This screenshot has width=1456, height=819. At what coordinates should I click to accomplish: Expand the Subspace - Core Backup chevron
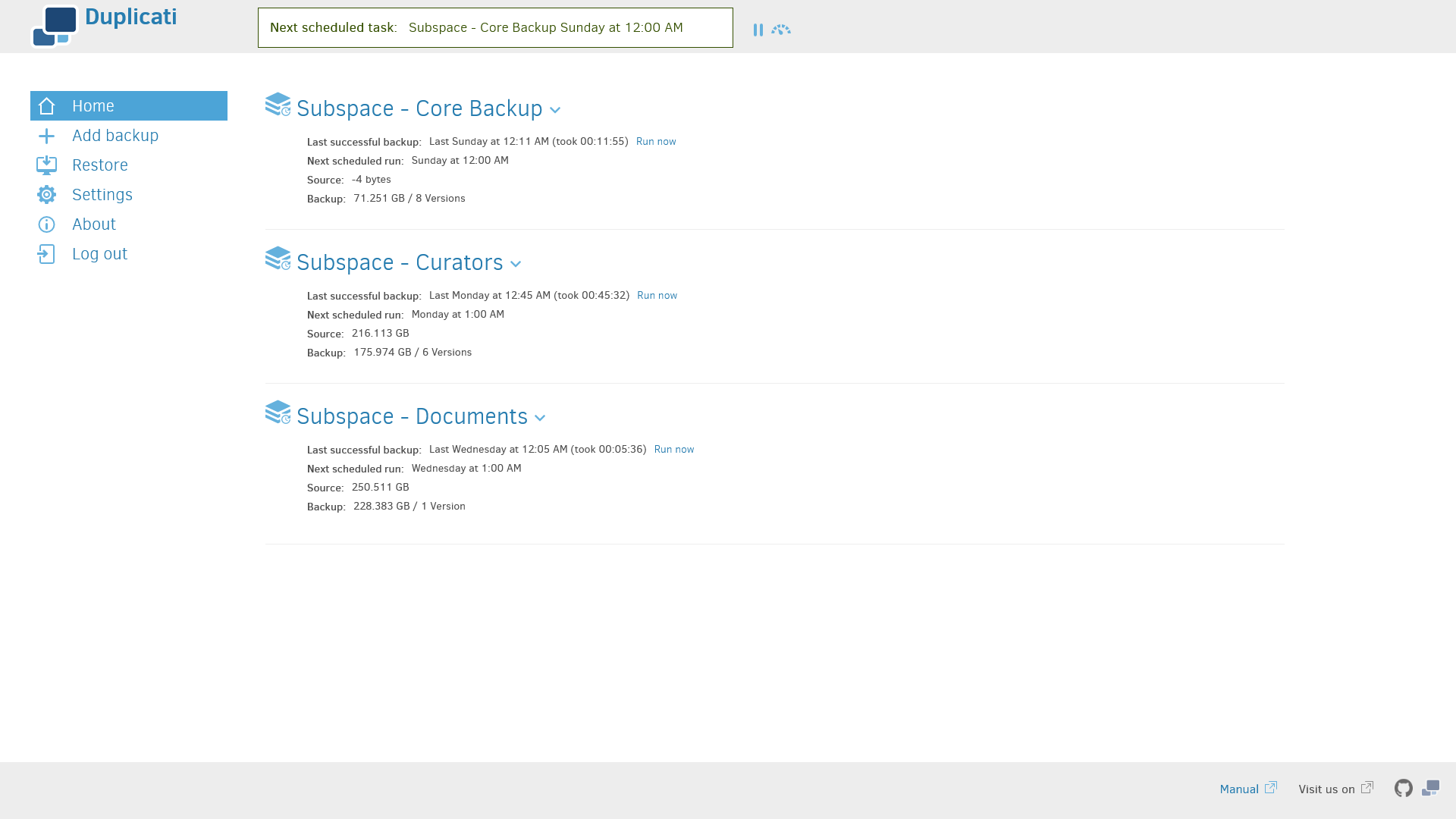point(555,111)
